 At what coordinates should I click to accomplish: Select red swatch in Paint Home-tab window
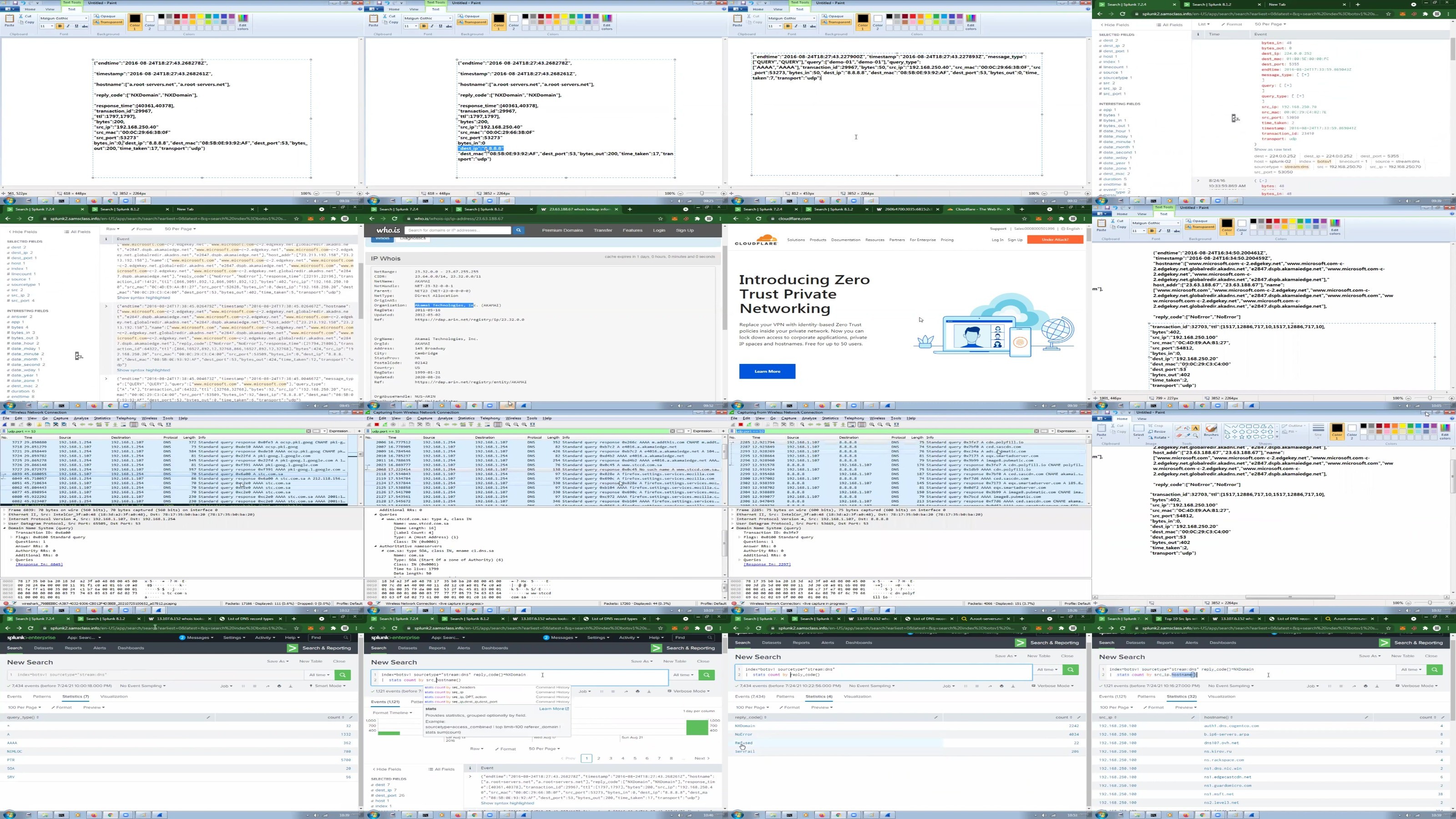point(1387,425)
